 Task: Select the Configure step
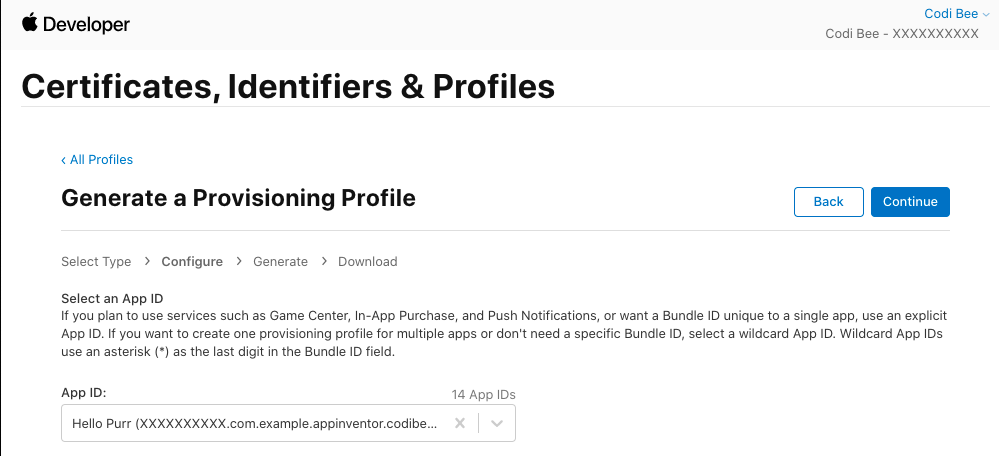point(192,261)
